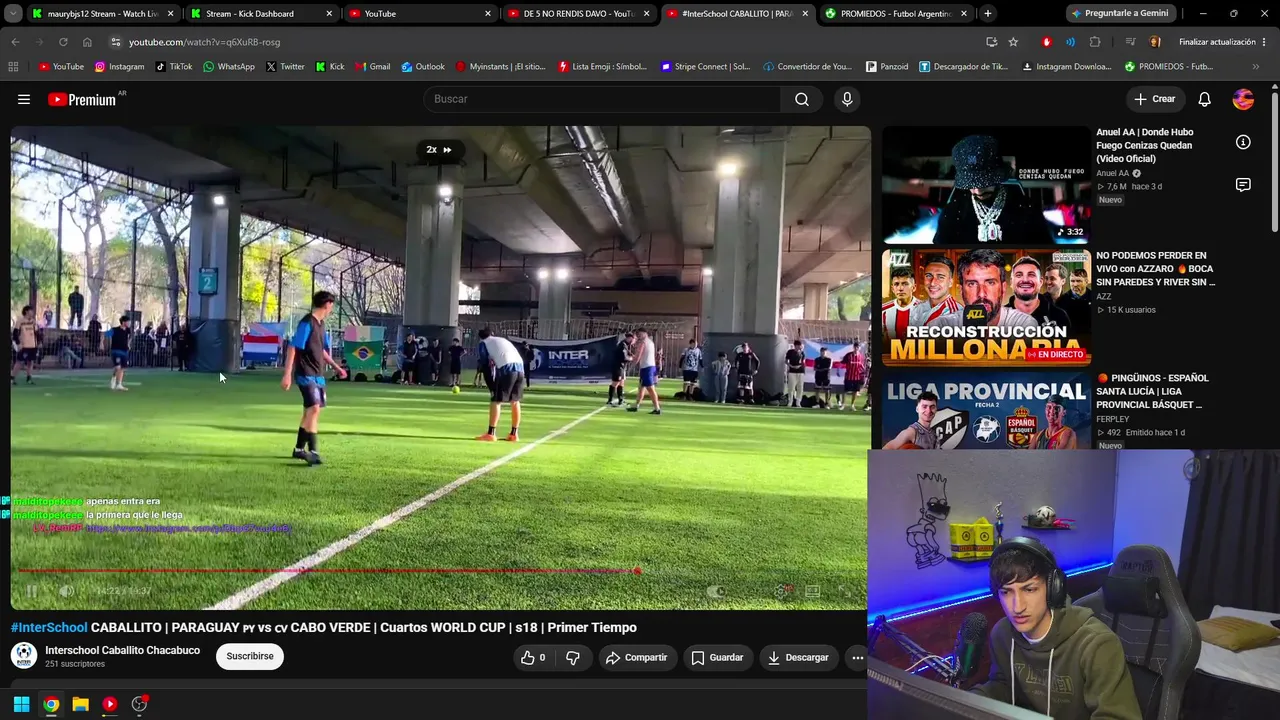This screenshot has width=1280, height=720.
Task: Open the Anuel AA video thumbnail
Action: (986, 185)
